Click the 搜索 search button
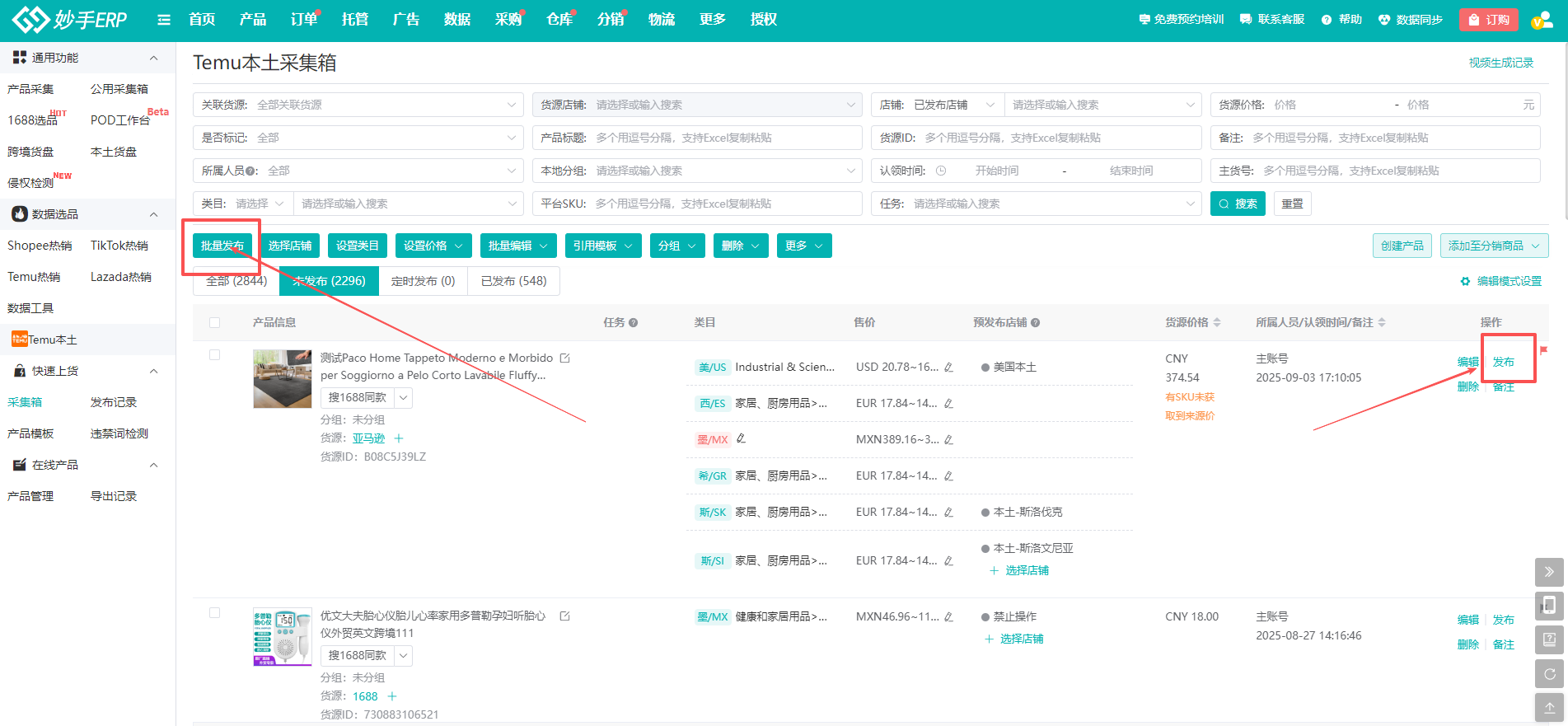 click(1238, 204)
